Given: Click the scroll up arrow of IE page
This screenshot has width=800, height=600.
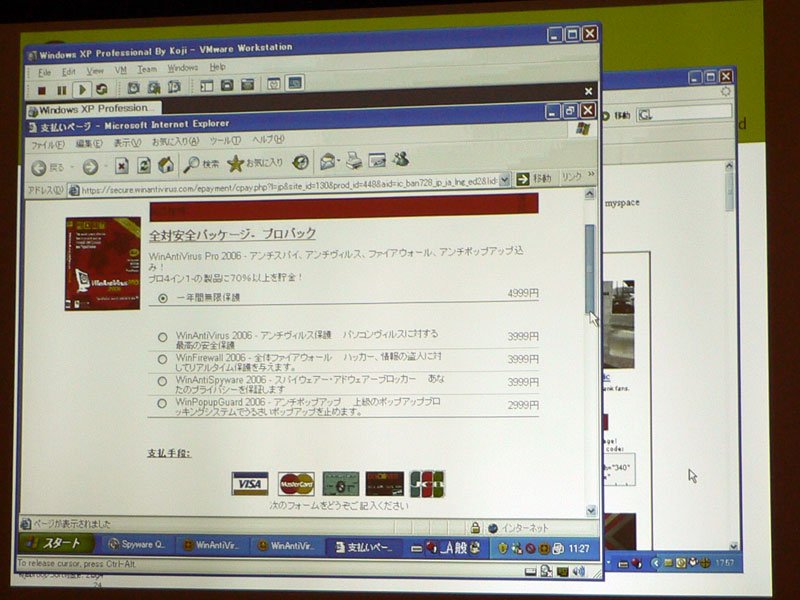Looking at the screenshot, I should click(590, 193).
